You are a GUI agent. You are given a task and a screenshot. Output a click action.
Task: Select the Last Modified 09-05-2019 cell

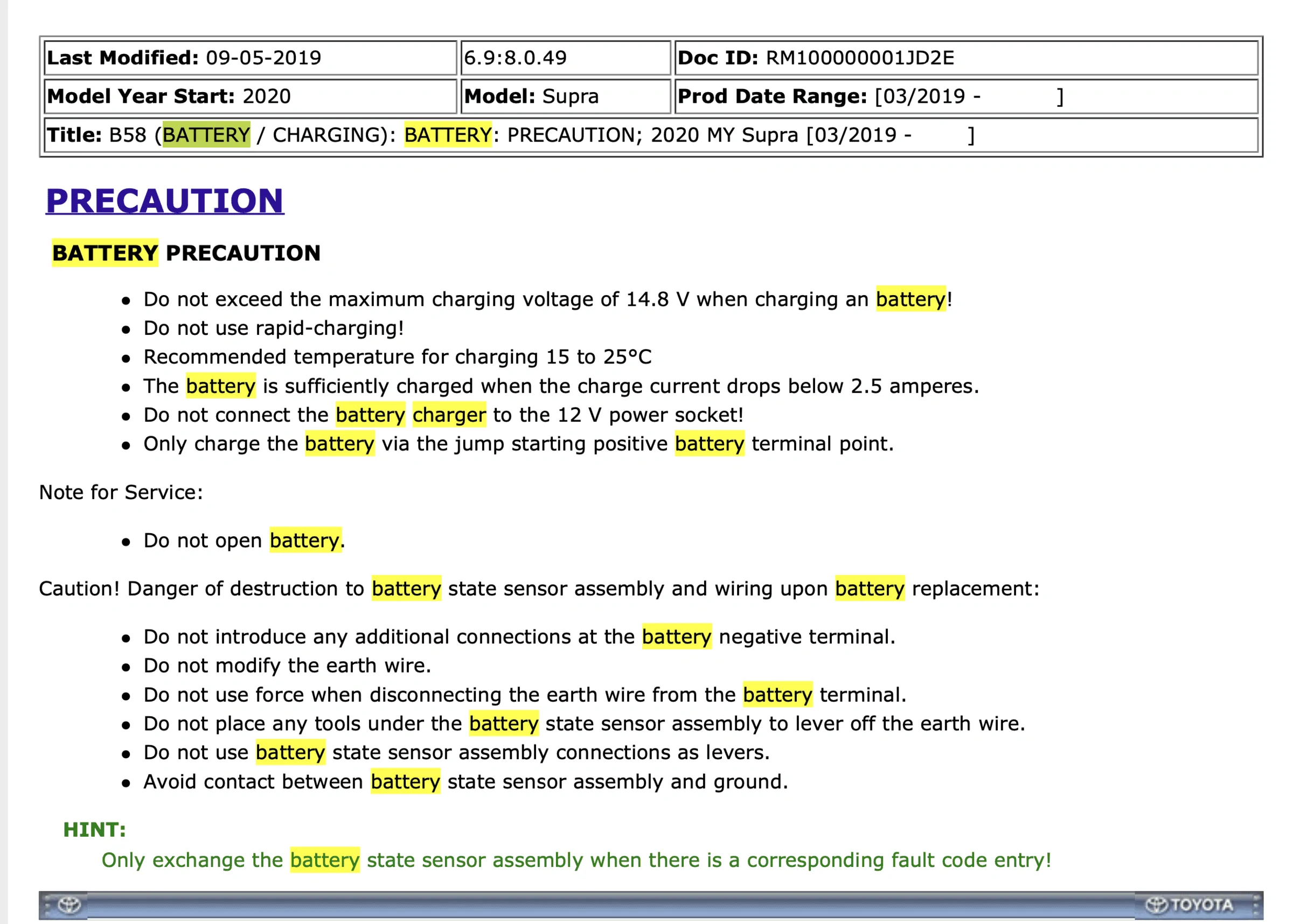(251, 58)
